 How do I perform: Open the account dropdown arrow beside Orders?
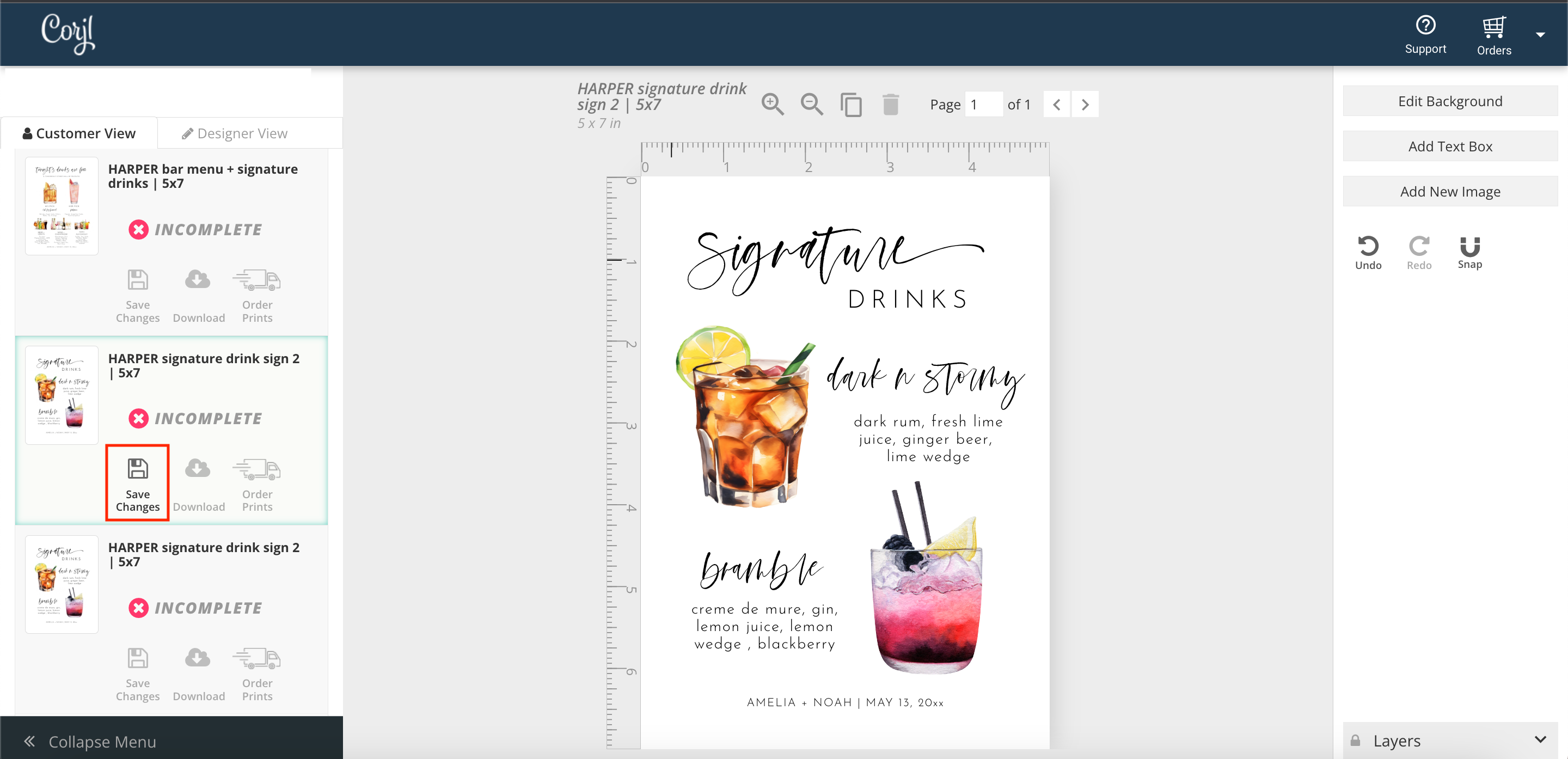[x=1540, y=35]
